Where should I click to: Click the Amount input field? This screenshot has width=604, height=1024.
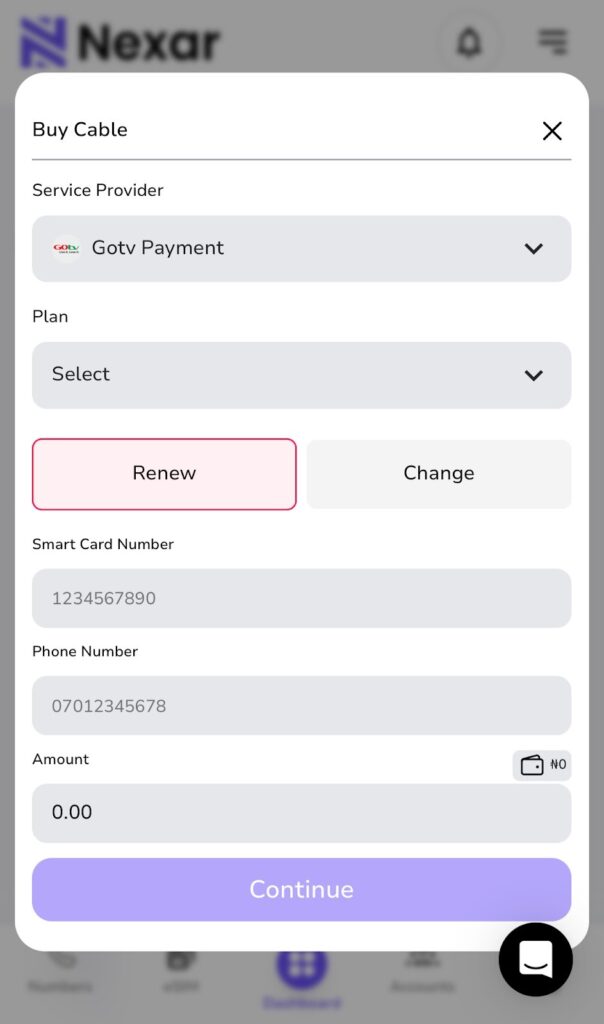(x=301, y=813)
